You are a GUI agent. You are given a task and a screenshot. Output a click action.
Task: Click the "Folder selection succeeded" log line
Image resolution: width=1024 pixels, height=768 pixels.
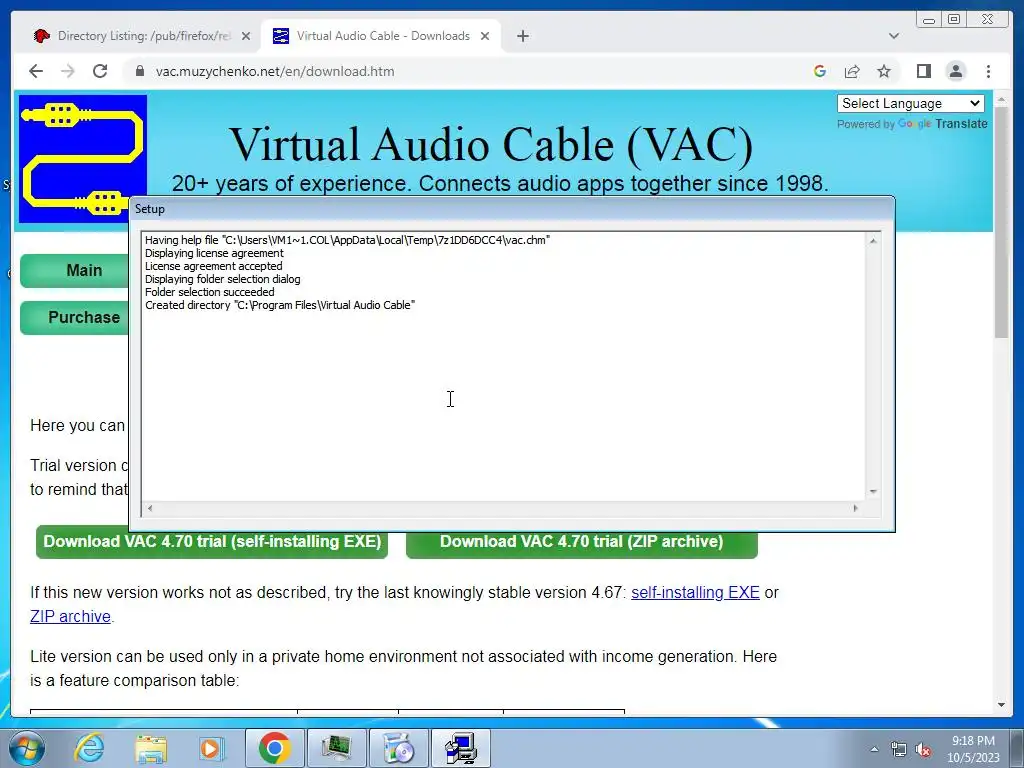(210, 292)
